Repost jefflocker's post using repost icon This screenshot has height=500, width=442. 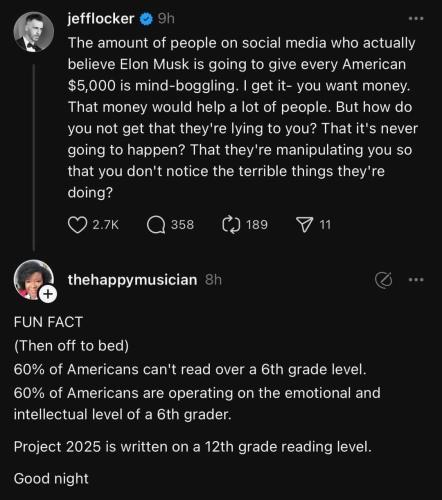[231, 225]
